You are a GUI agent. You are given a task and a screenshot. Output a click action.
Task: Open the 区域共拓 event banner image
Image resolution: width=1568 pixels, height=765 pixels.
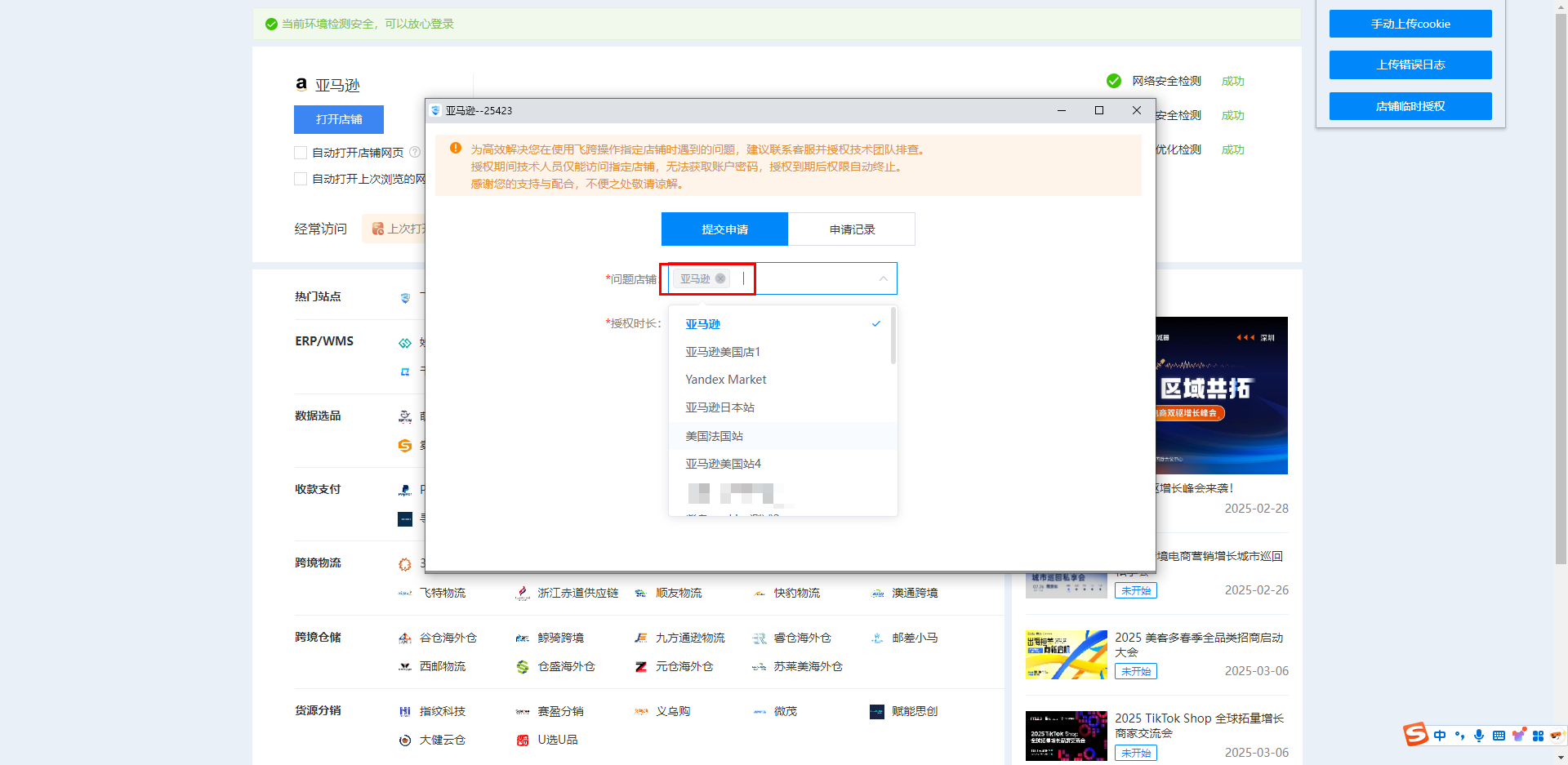[1222, 396]
